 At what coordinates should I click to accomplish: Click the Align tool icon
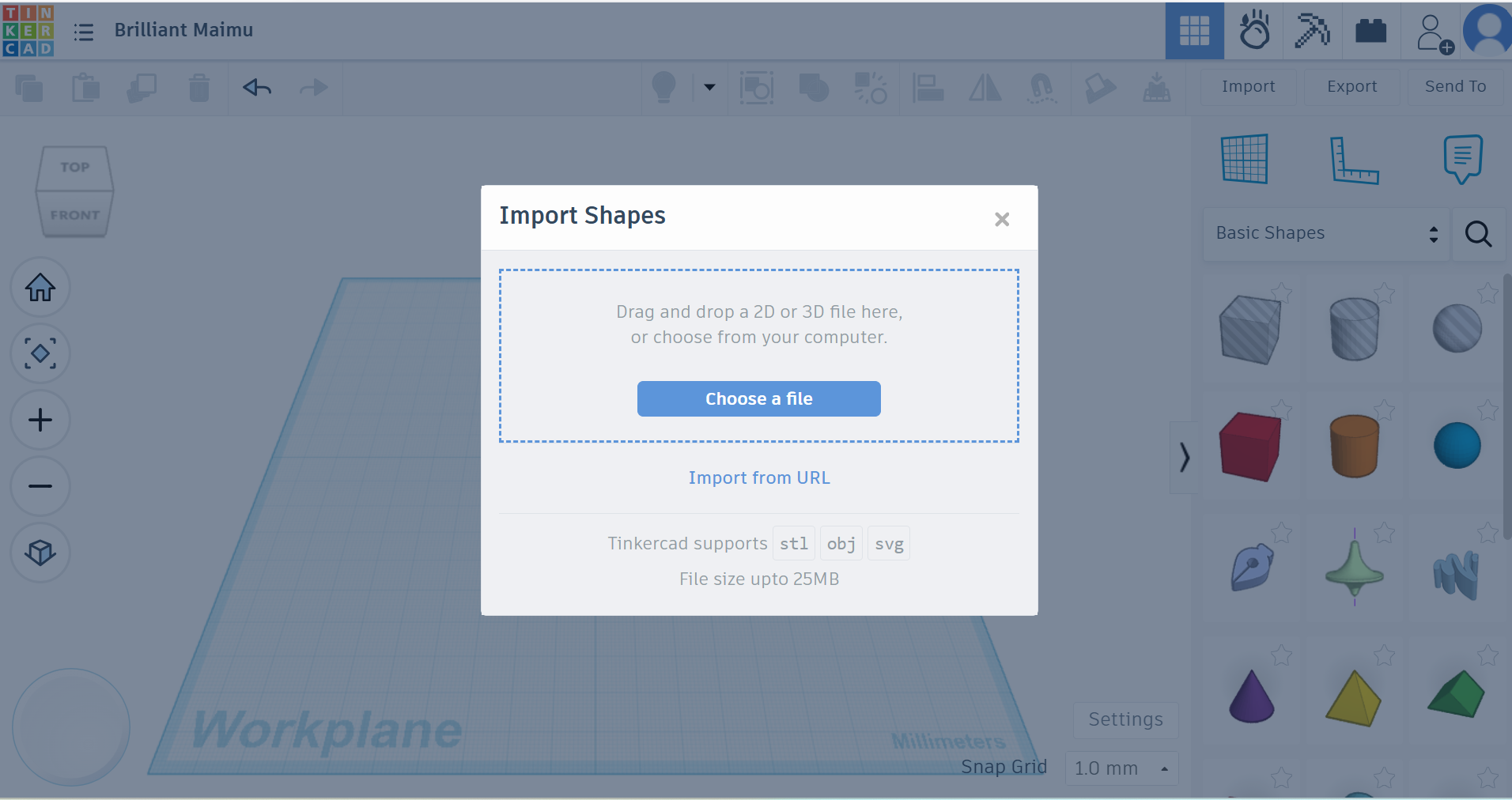coord(928,88)
